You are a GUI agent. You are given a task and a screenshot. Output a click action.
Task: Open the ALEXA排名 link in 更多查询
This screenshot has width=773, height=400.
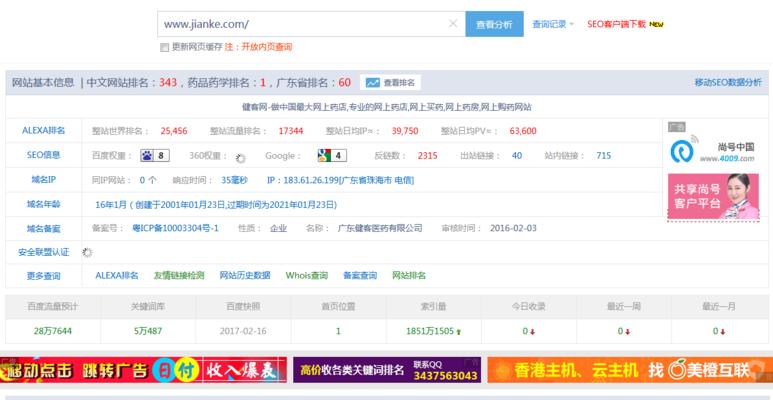[117, 276]
